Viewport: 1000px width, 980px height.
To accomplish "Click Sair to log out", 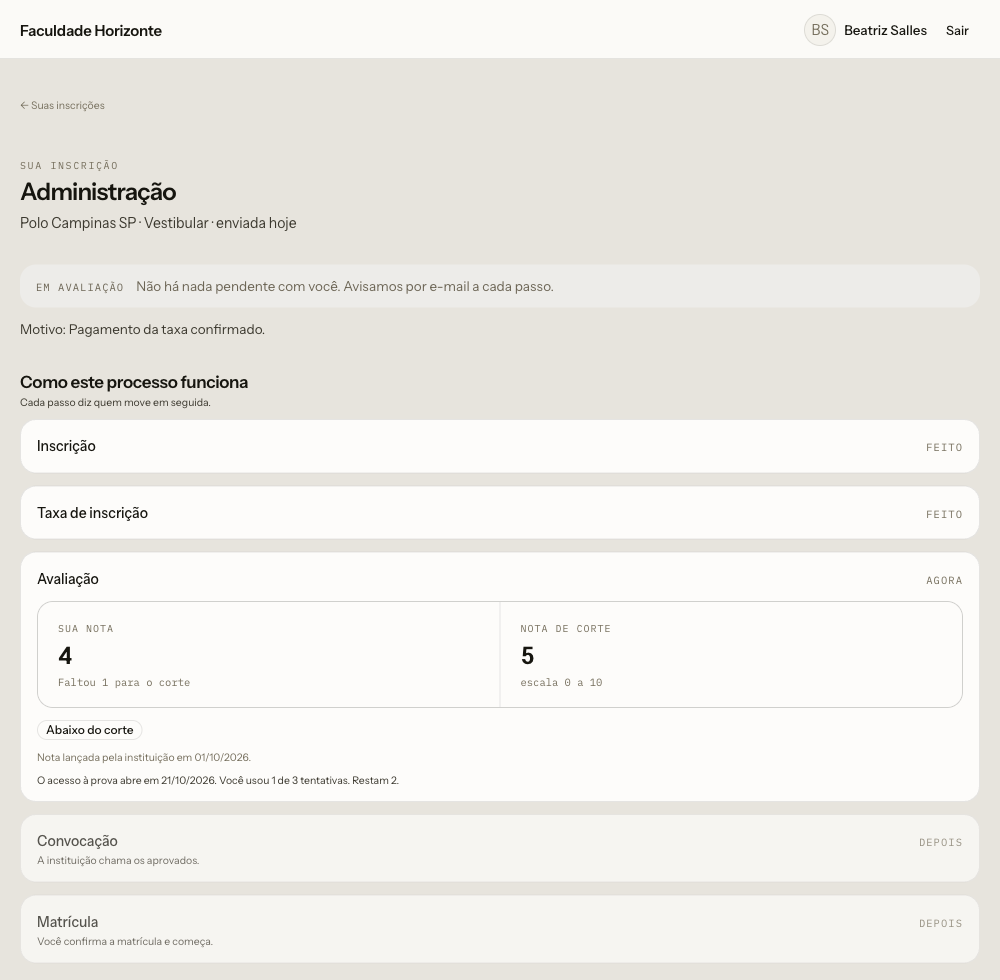I will (x=957, y=31).
